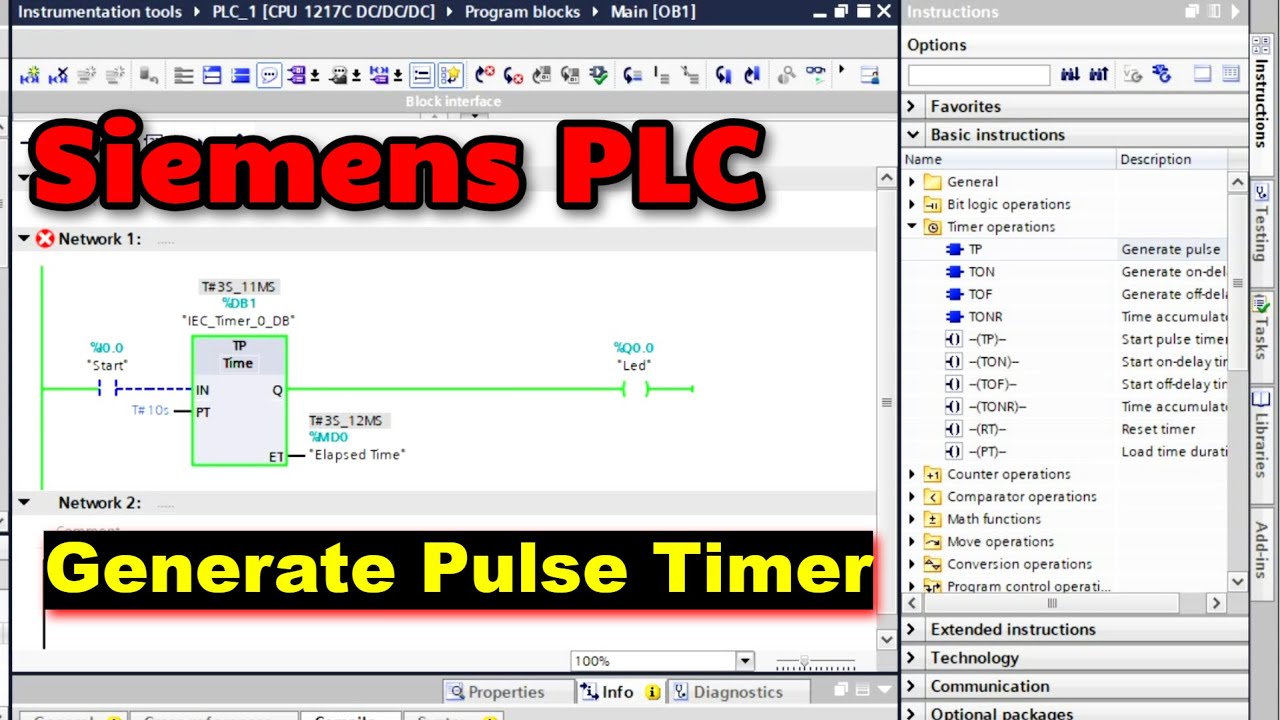1280x720 pixels.
Task: Toggle column headers and columns view icon
Action: pyautogui.click(x=1231, y=74)
